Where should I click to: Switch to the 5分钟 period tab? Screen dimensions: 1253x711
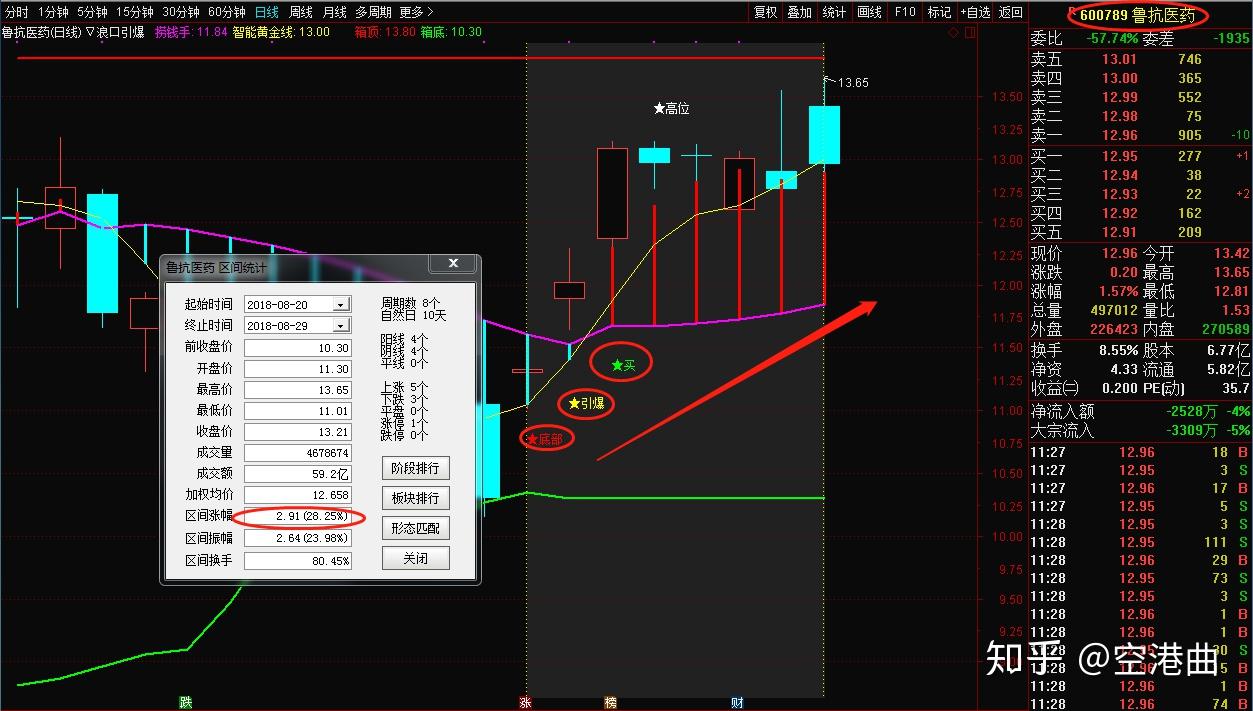pyautogui.click(x=92, y=12)
